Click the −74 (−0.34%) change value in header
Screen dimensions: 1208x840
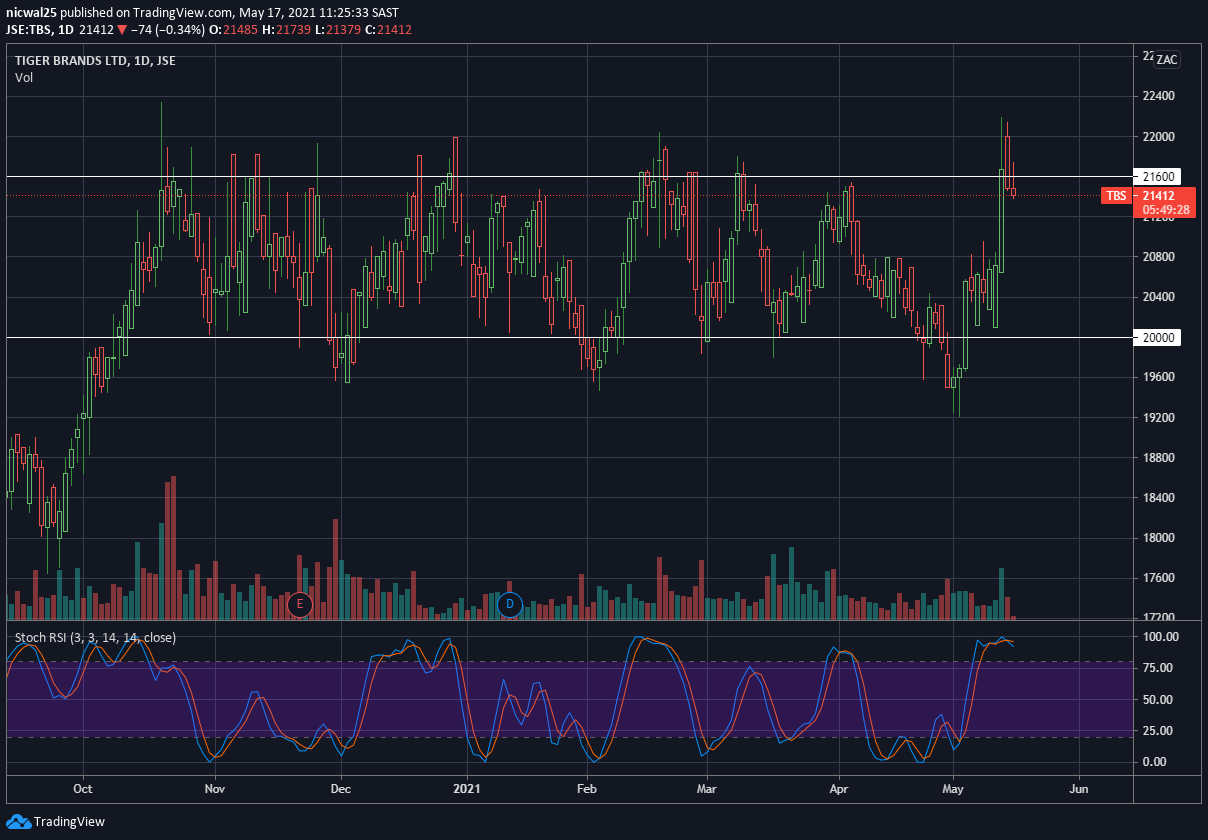(x=166, y=30)
